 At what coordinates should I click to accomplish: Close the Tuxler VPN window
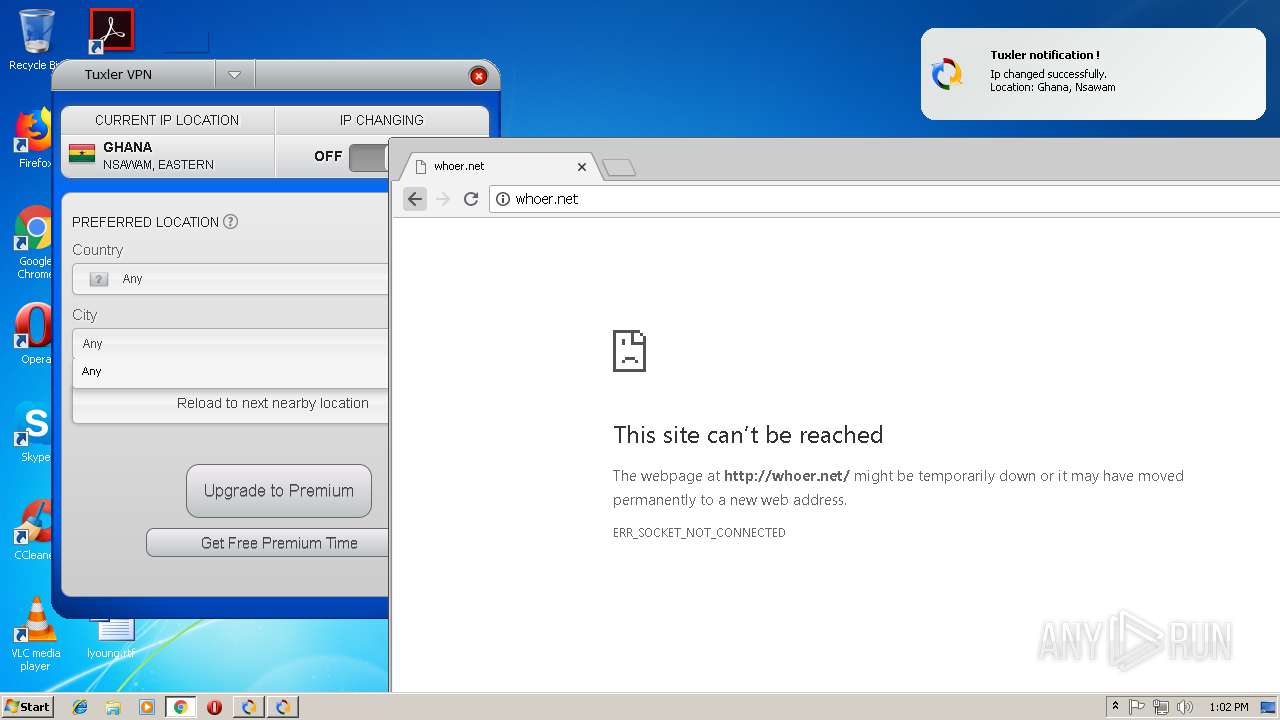point(478,76)
